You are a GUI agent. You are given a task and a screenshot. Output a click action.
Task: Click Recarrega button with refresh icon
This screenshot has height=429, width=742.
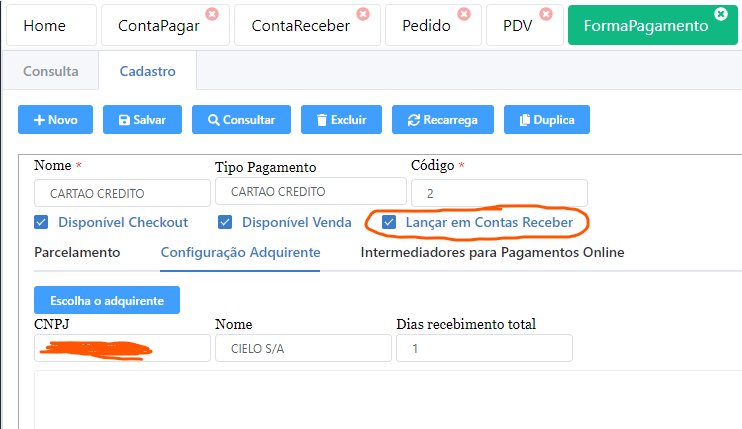[x=442, y=119]
